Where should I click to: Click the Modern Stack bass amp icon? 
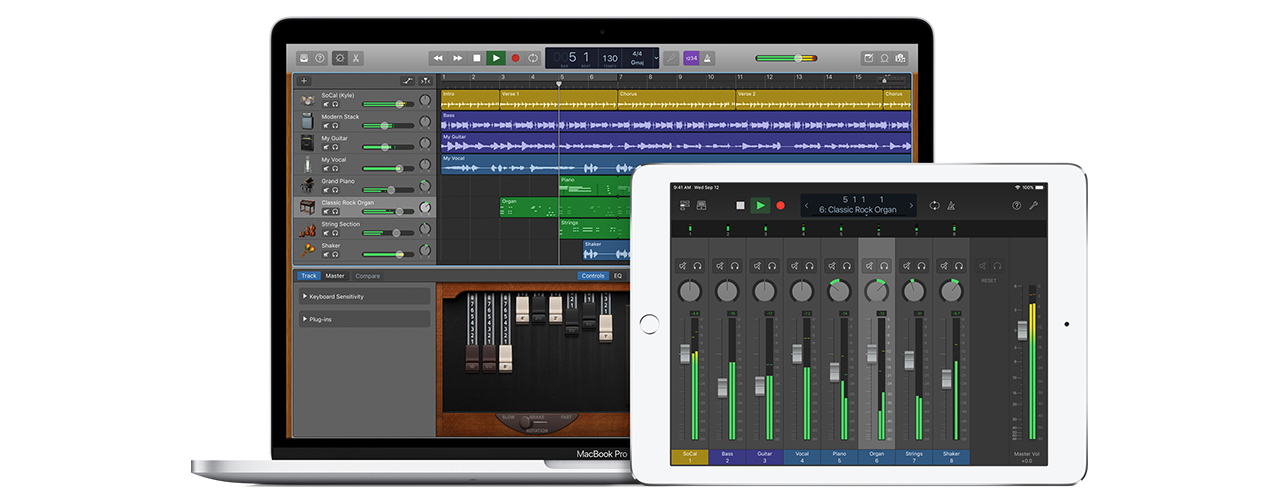pyautogui.click(x=308, y=121)
